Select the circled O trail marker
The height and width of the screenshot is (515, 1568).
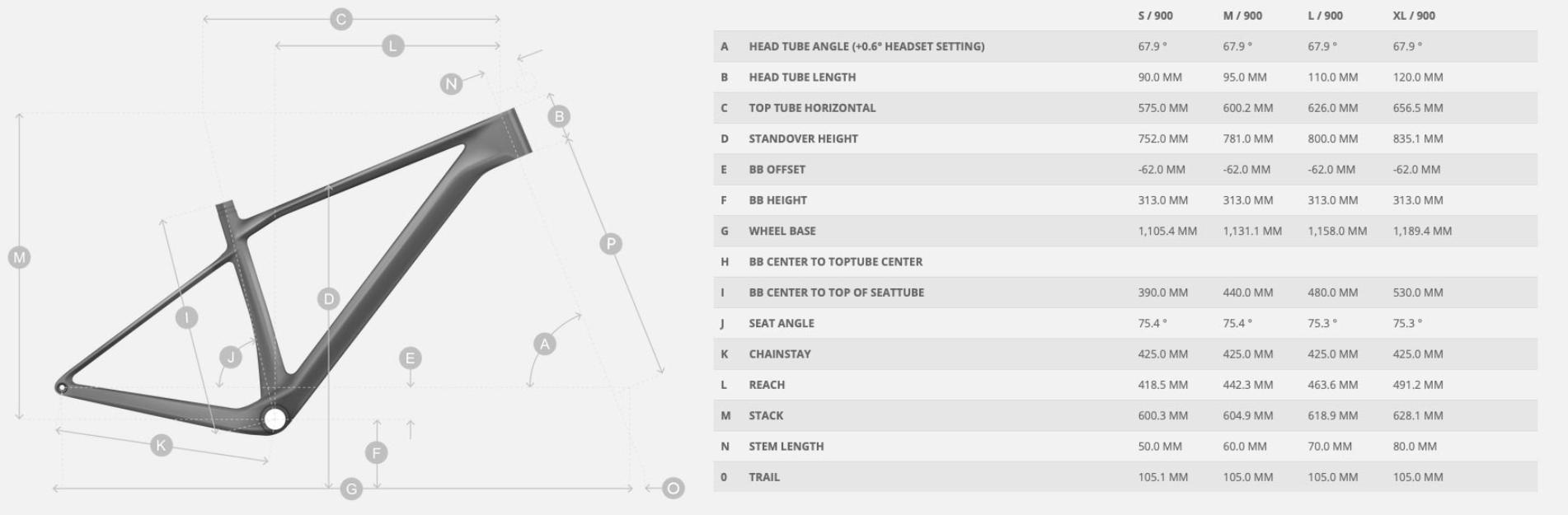pos(674,489)
